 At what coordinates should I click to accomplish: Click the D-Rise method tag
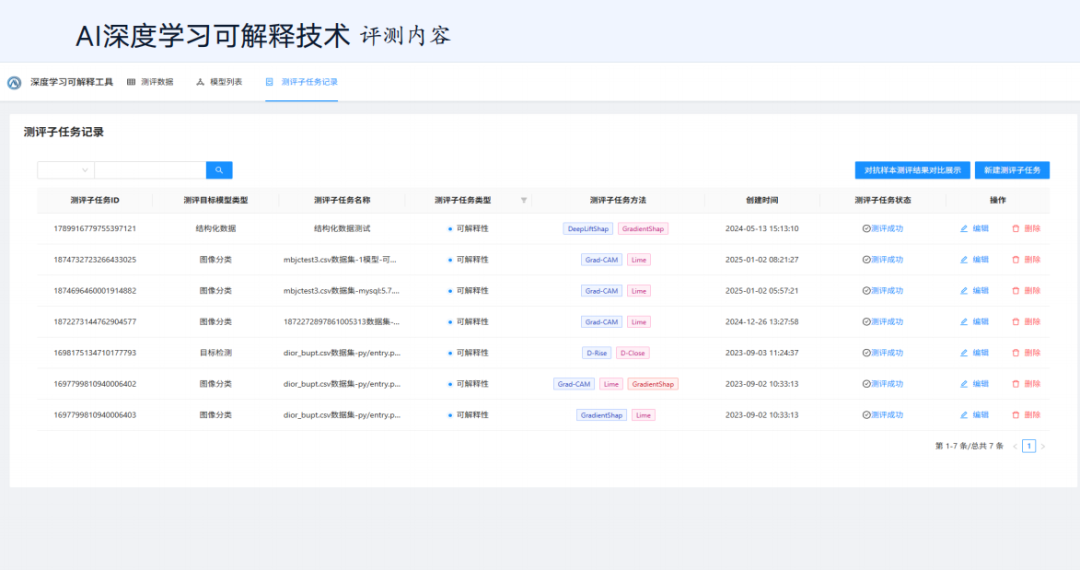596,353
